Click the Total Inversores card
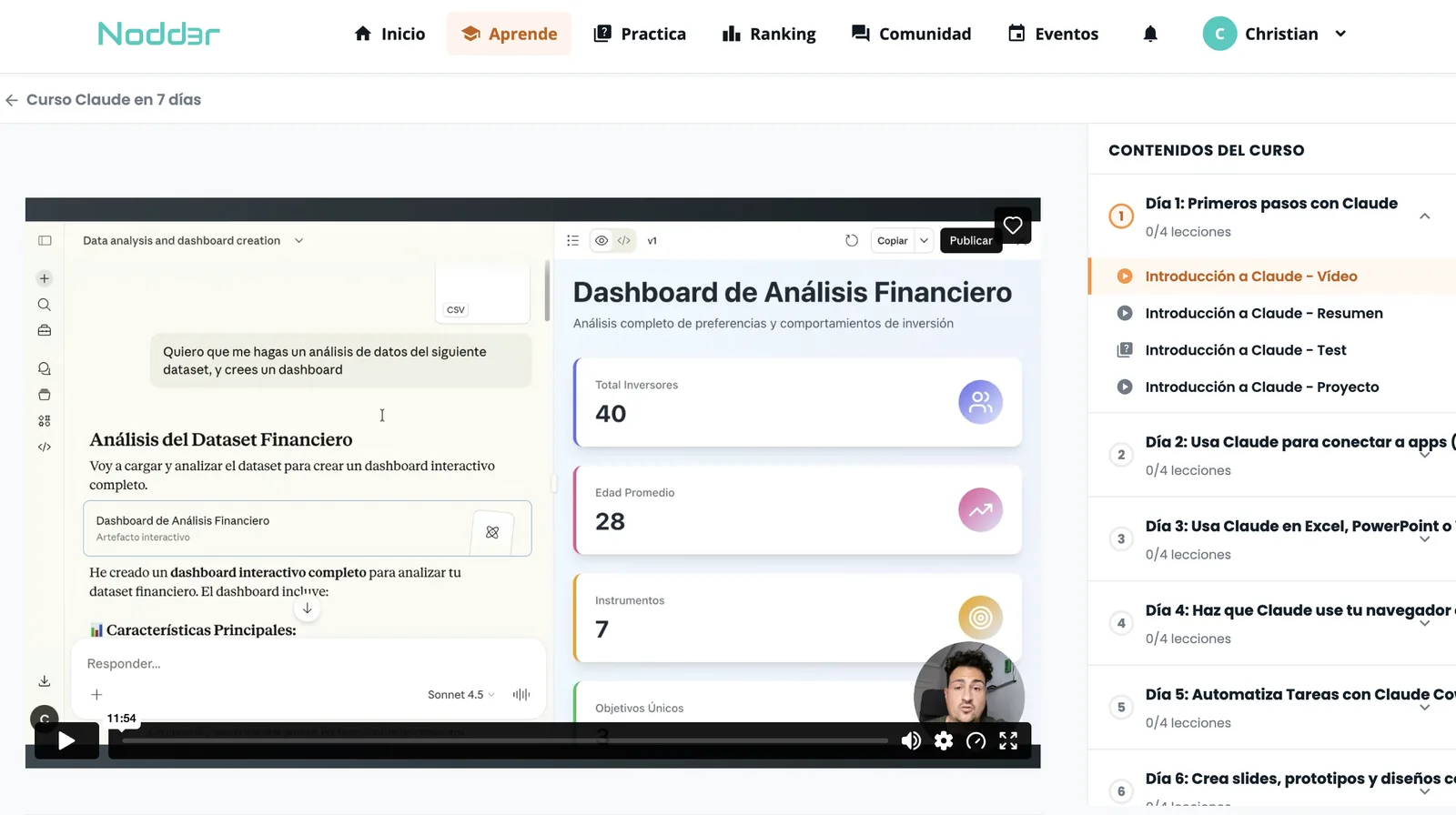1456x815 pixels. coord(797,402)
